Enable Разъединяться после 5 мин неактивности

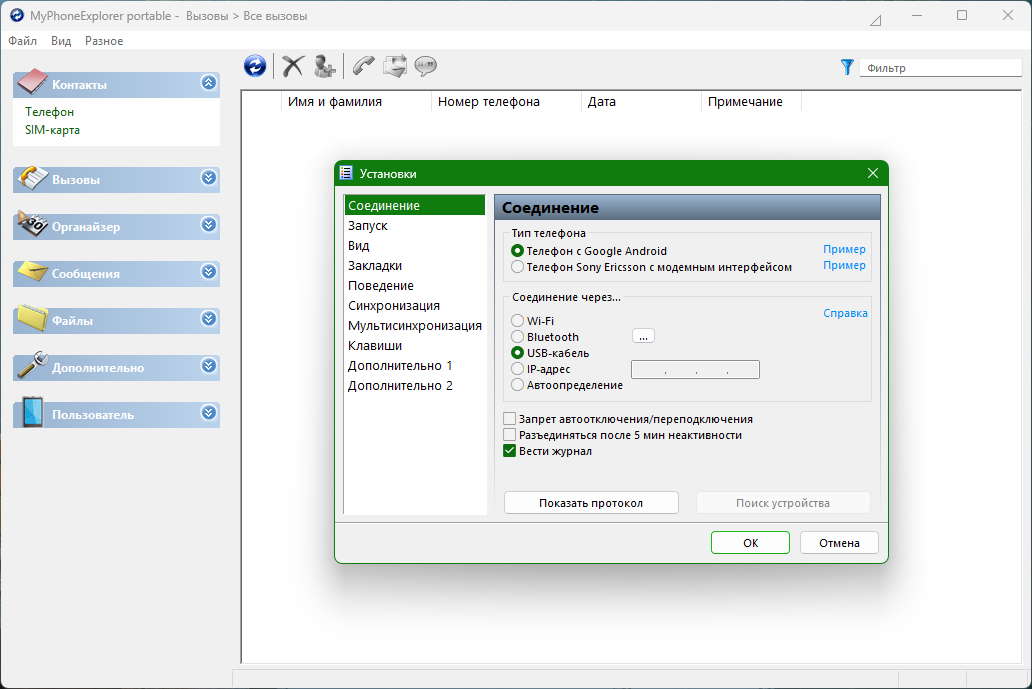[x=509, y=434]
